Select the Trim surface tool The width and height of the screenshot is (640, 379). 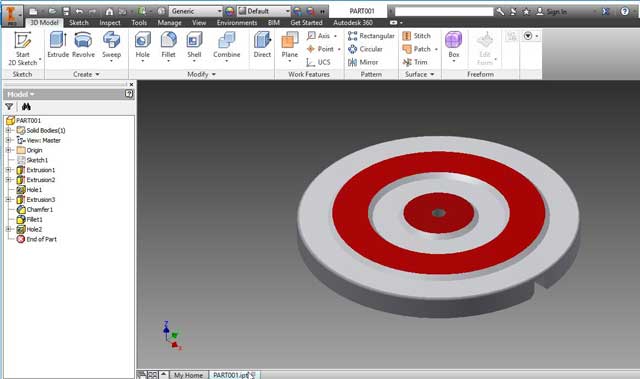[x=415, y=62]
